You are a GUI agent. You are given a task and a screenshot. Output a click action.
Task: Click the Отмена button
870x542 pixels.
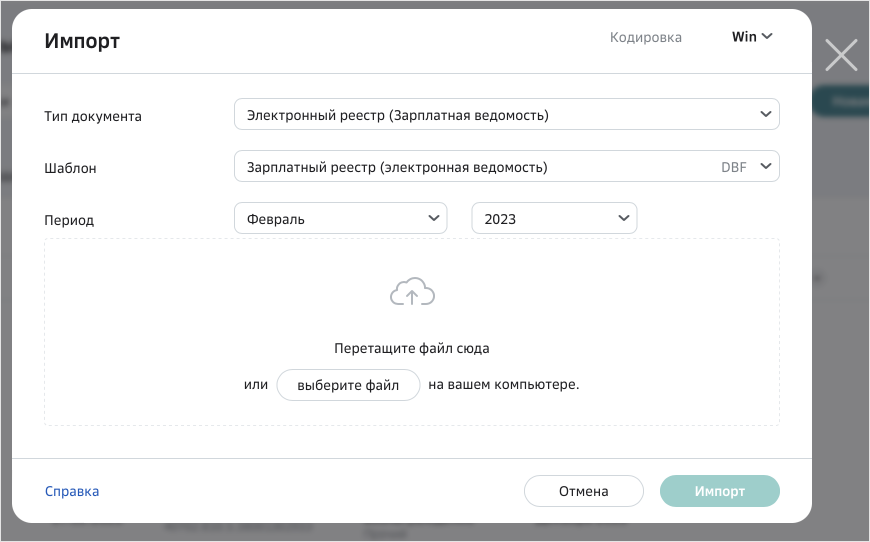(x=583, y=491)
